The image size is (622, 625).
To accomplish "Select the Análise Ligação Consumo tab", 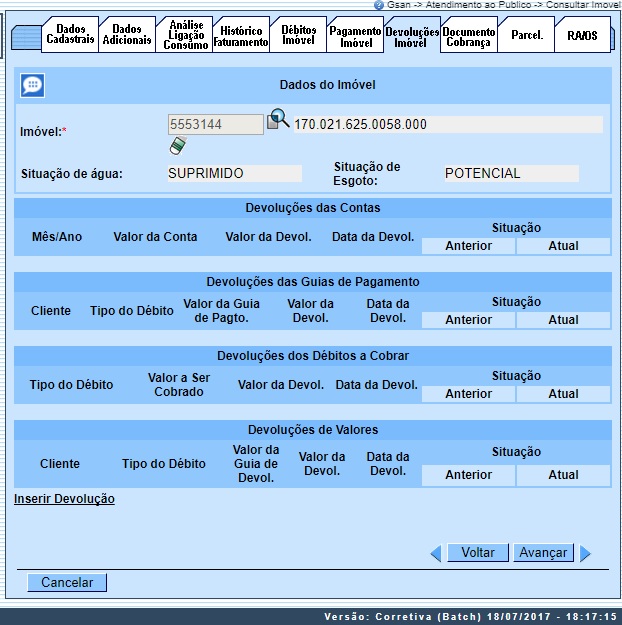I will click(x=185, y=35).
